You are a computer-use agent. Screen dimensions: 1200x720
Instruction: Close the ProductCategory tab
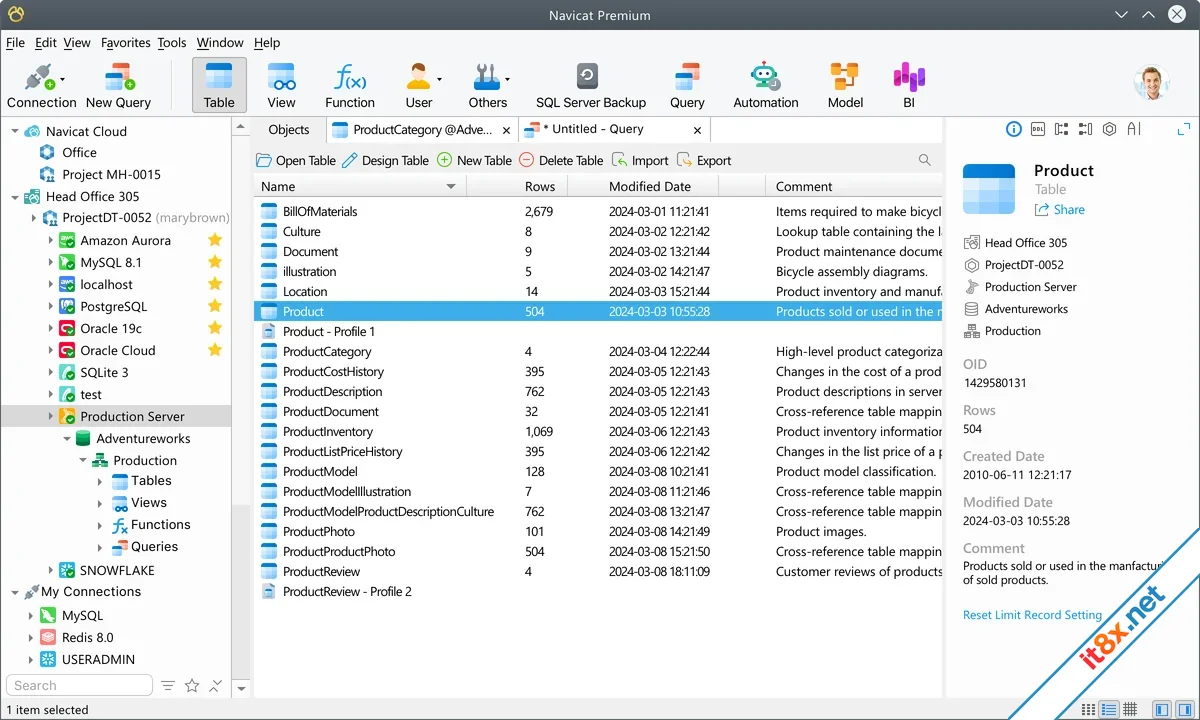507,130
